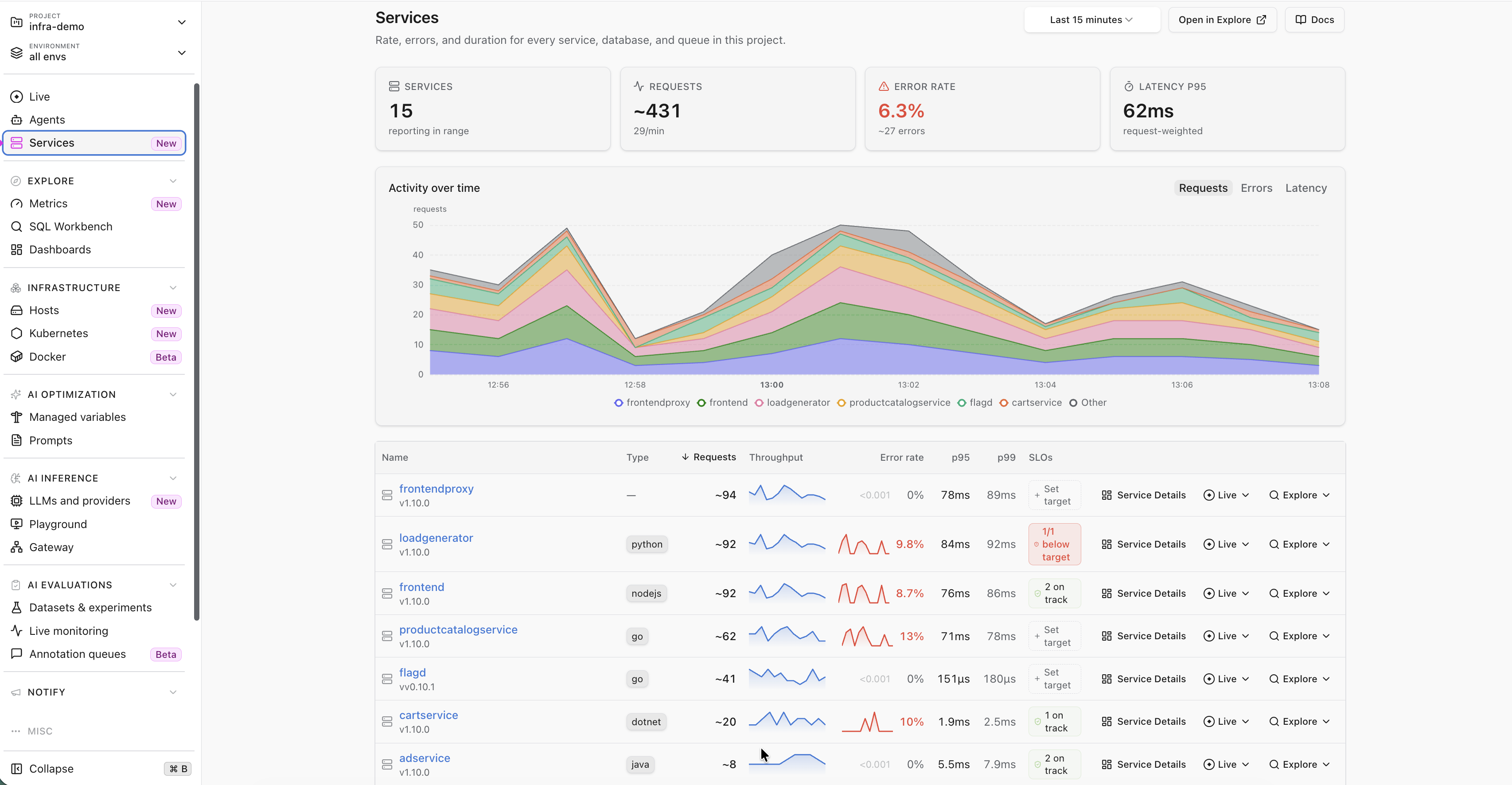Click the SQL Workbench magnifier icon

[x=16, y=226]
